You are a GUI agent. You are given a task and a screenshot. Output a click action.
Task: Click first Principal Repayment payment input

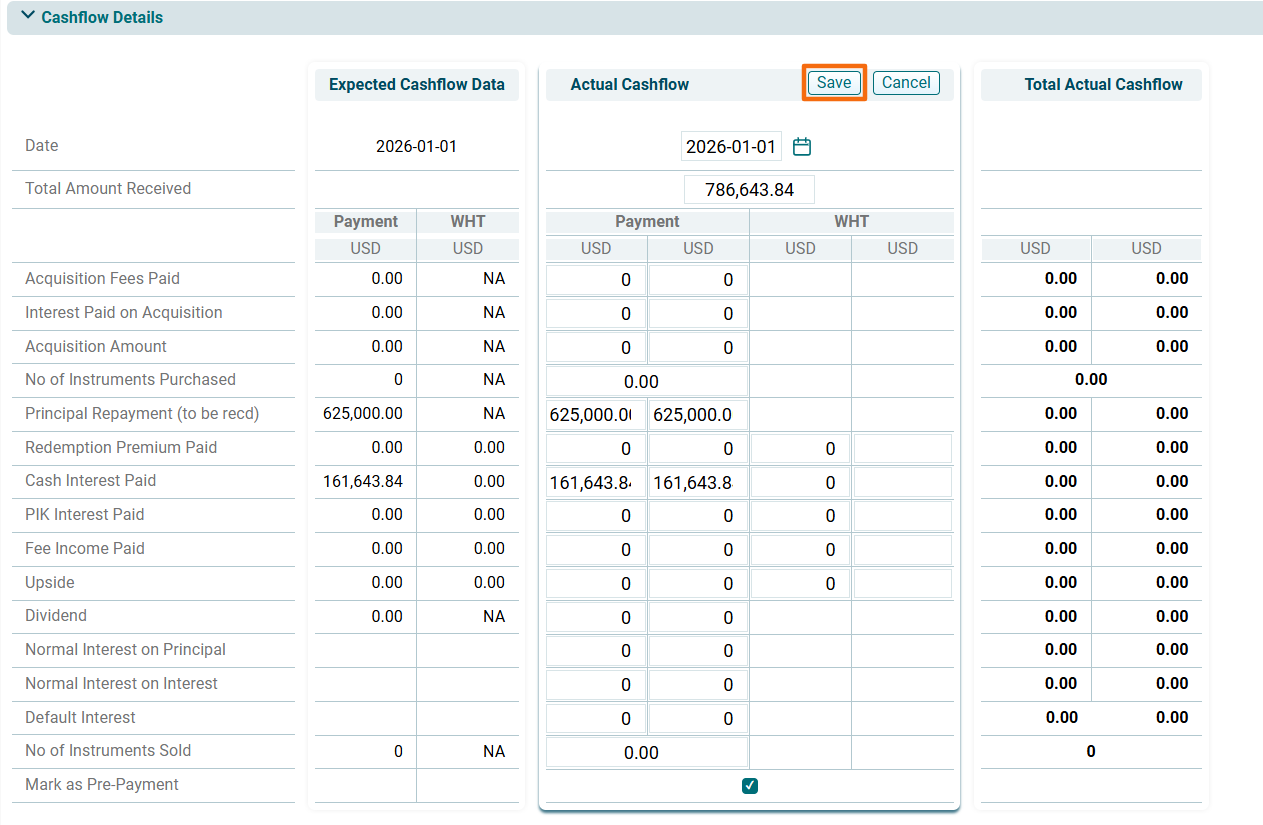click(596, 415)
